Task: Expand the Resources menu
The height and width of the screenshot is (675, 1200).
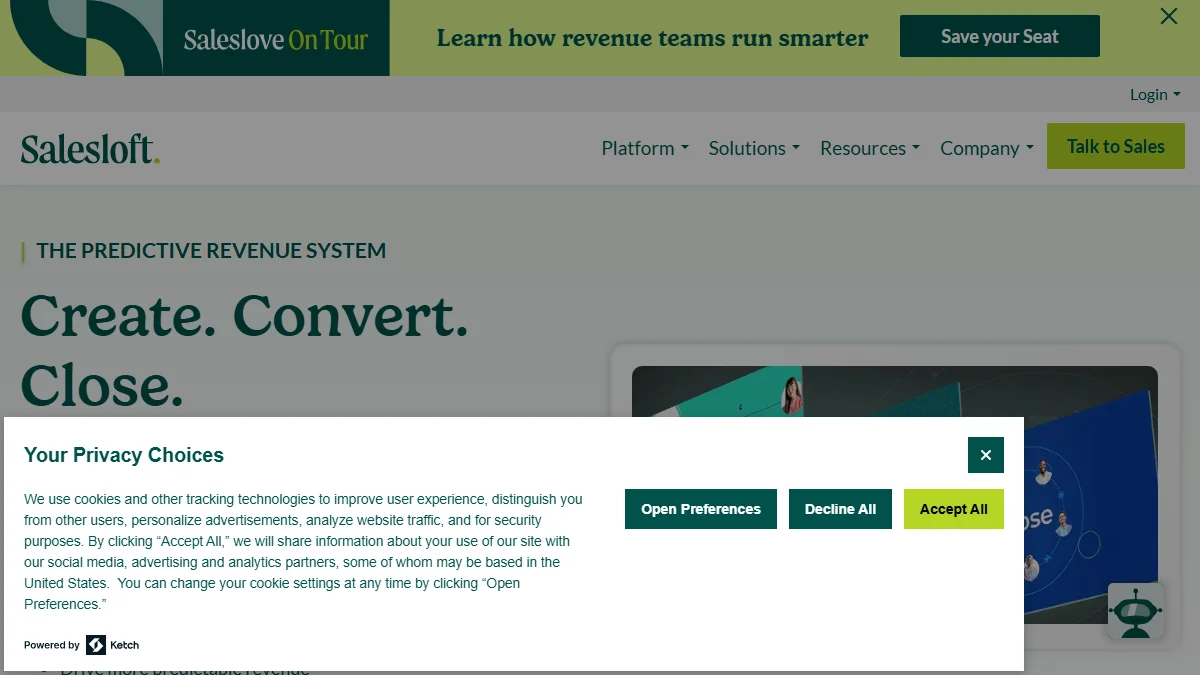Action: point(870,148)
